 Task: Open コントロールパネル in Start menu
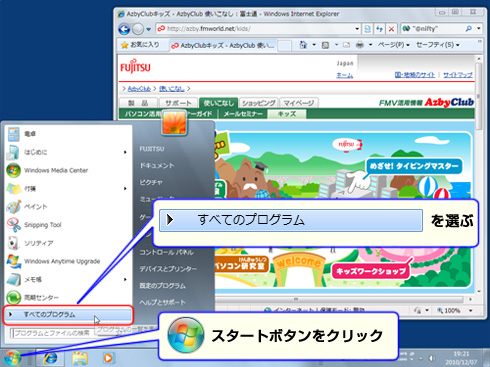166,252
